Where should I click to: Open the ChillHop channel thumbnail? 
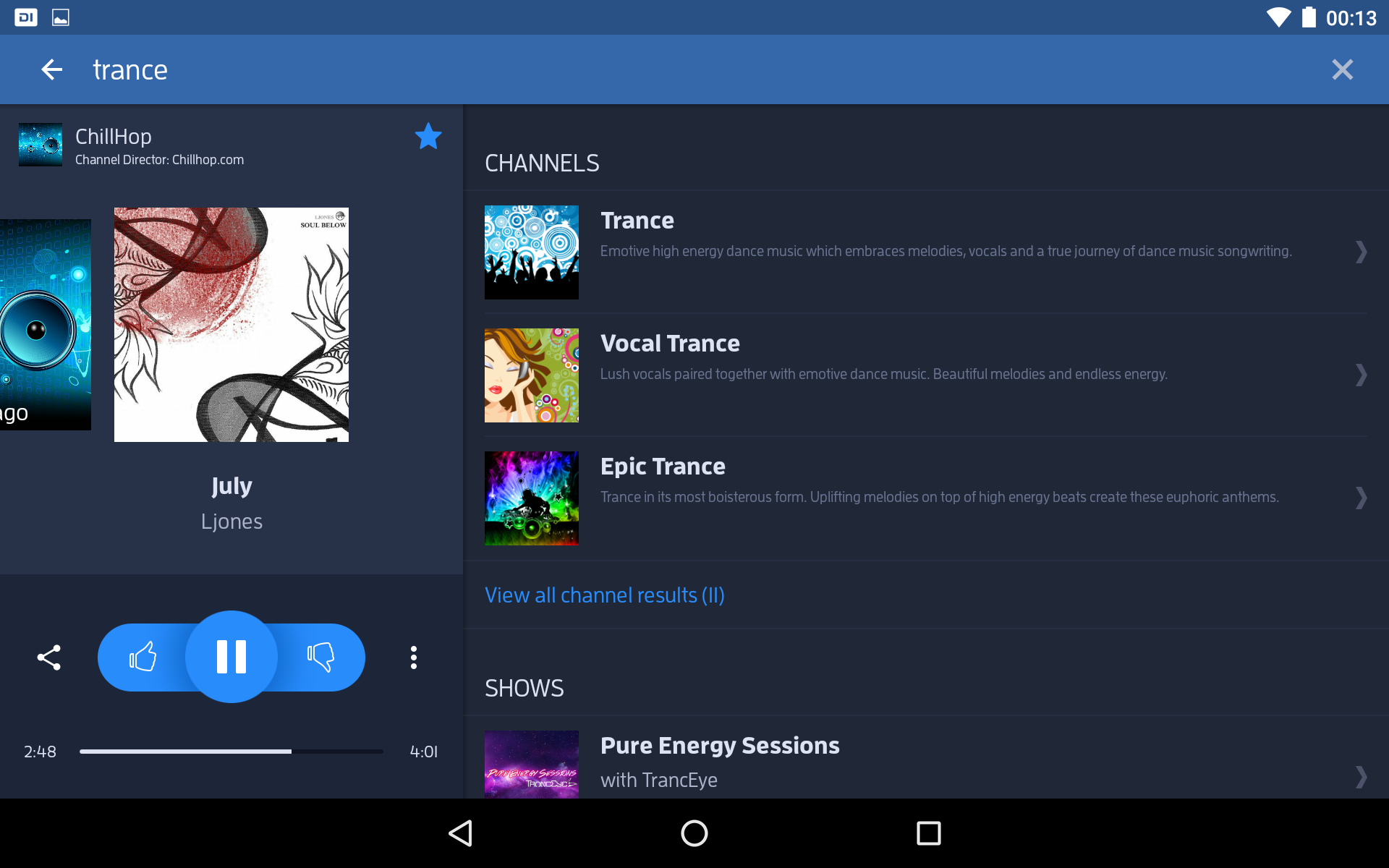pyautogui.click(x=41, y=145)
